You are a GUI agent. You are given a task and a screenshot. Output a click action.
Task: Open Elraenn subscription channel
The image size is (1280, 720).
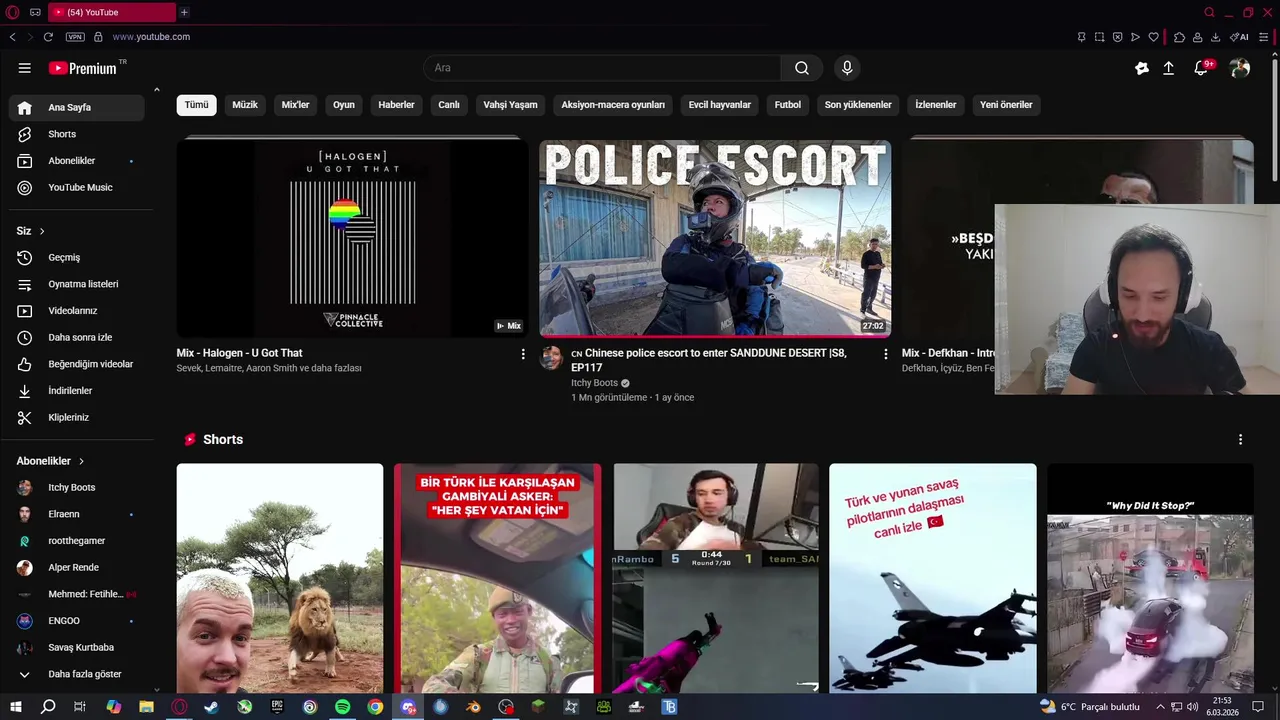pos(76,514)
